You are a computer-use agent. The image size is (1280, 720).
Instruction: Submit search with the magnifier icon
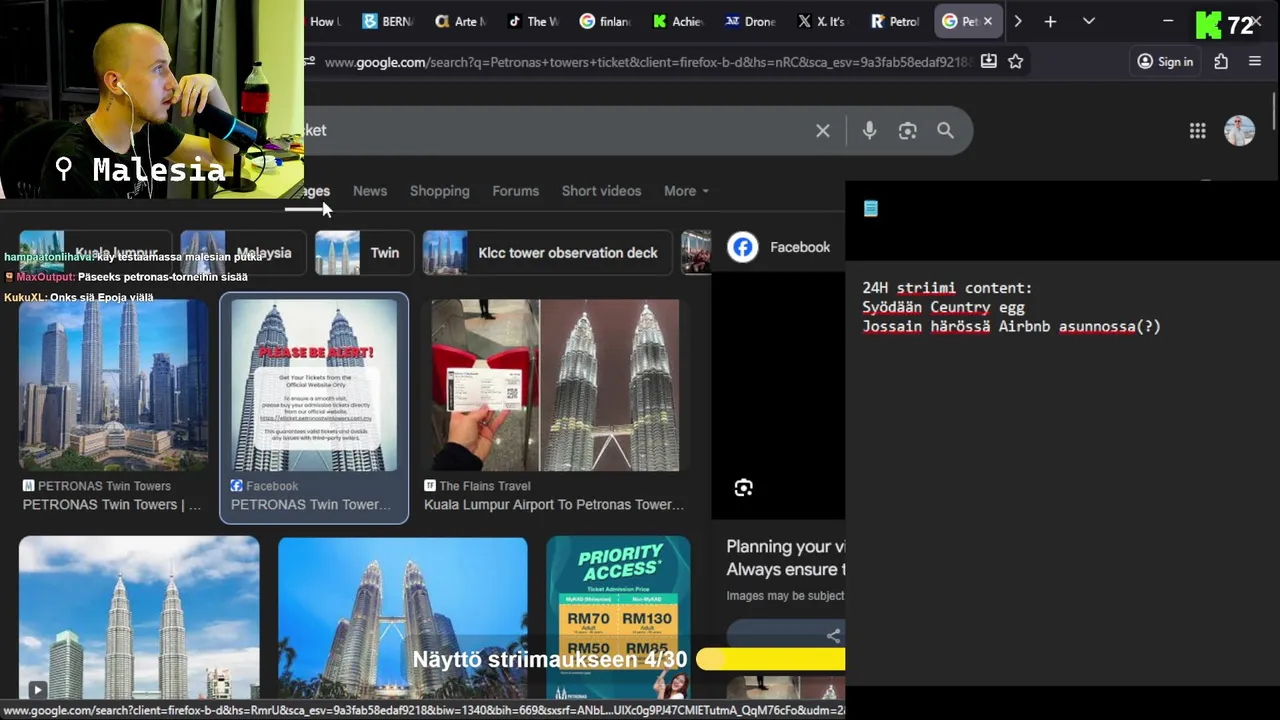(945, 131)
